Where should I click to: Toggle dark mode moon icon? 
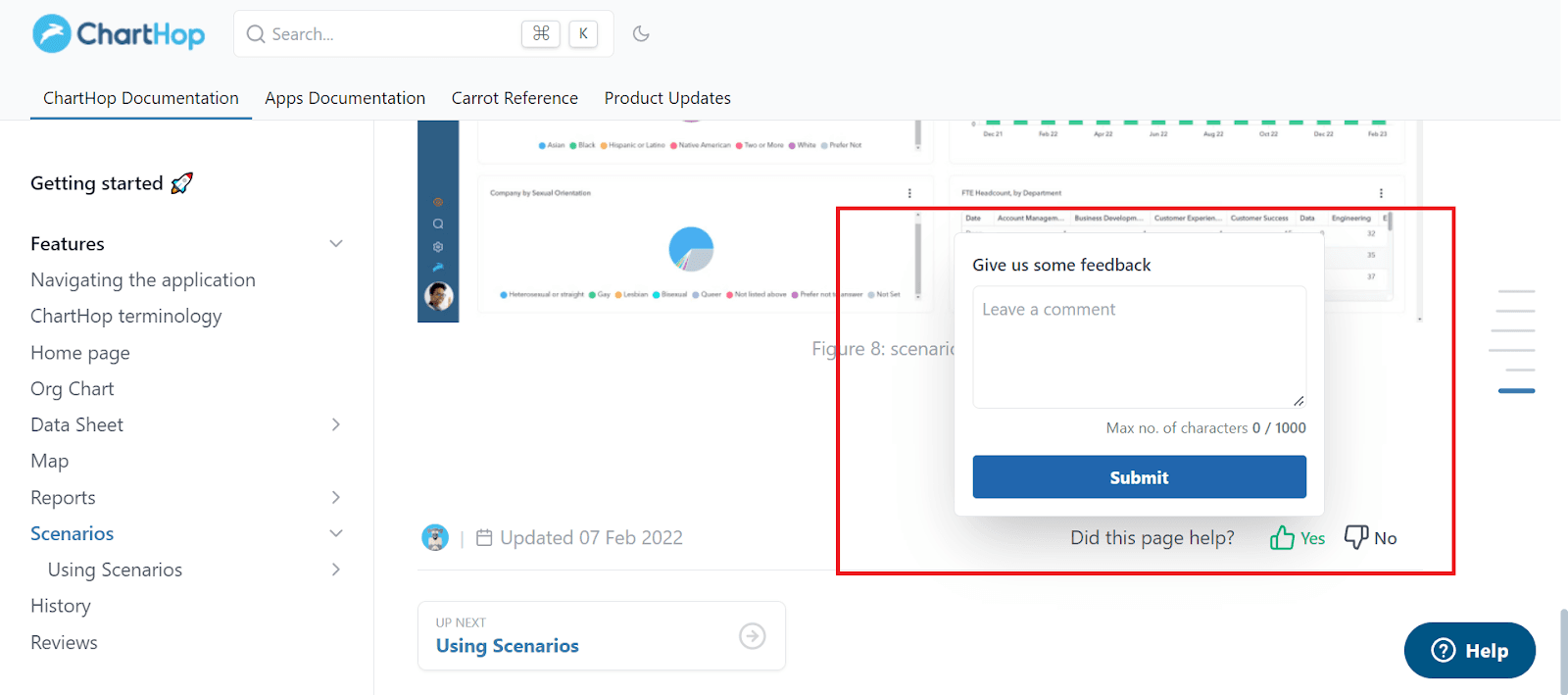click(x=641, y=34)
